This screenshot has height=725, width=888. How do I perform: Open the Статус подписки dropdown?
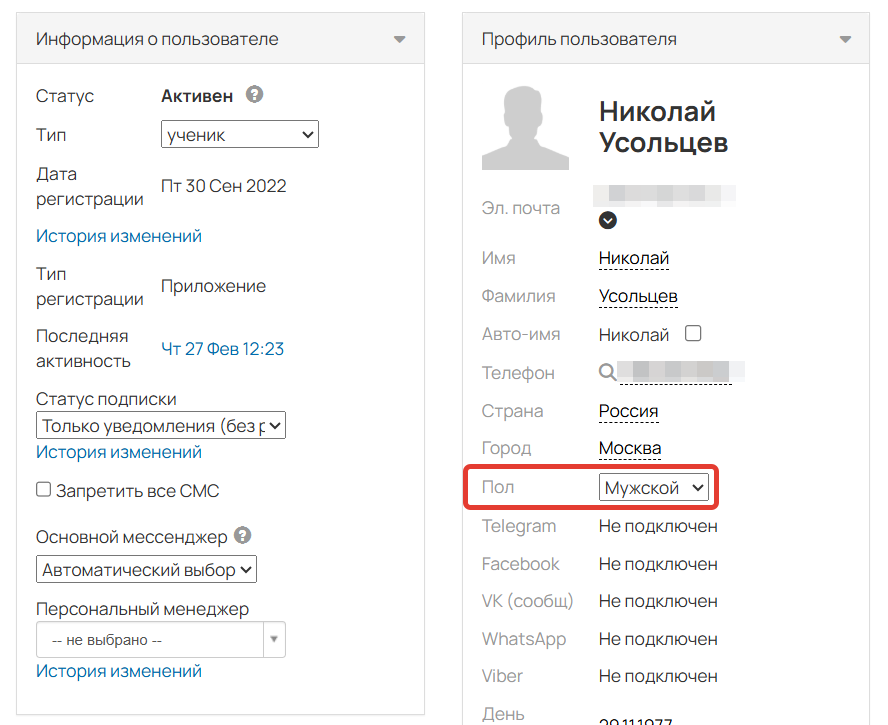[x=161, y=426]
